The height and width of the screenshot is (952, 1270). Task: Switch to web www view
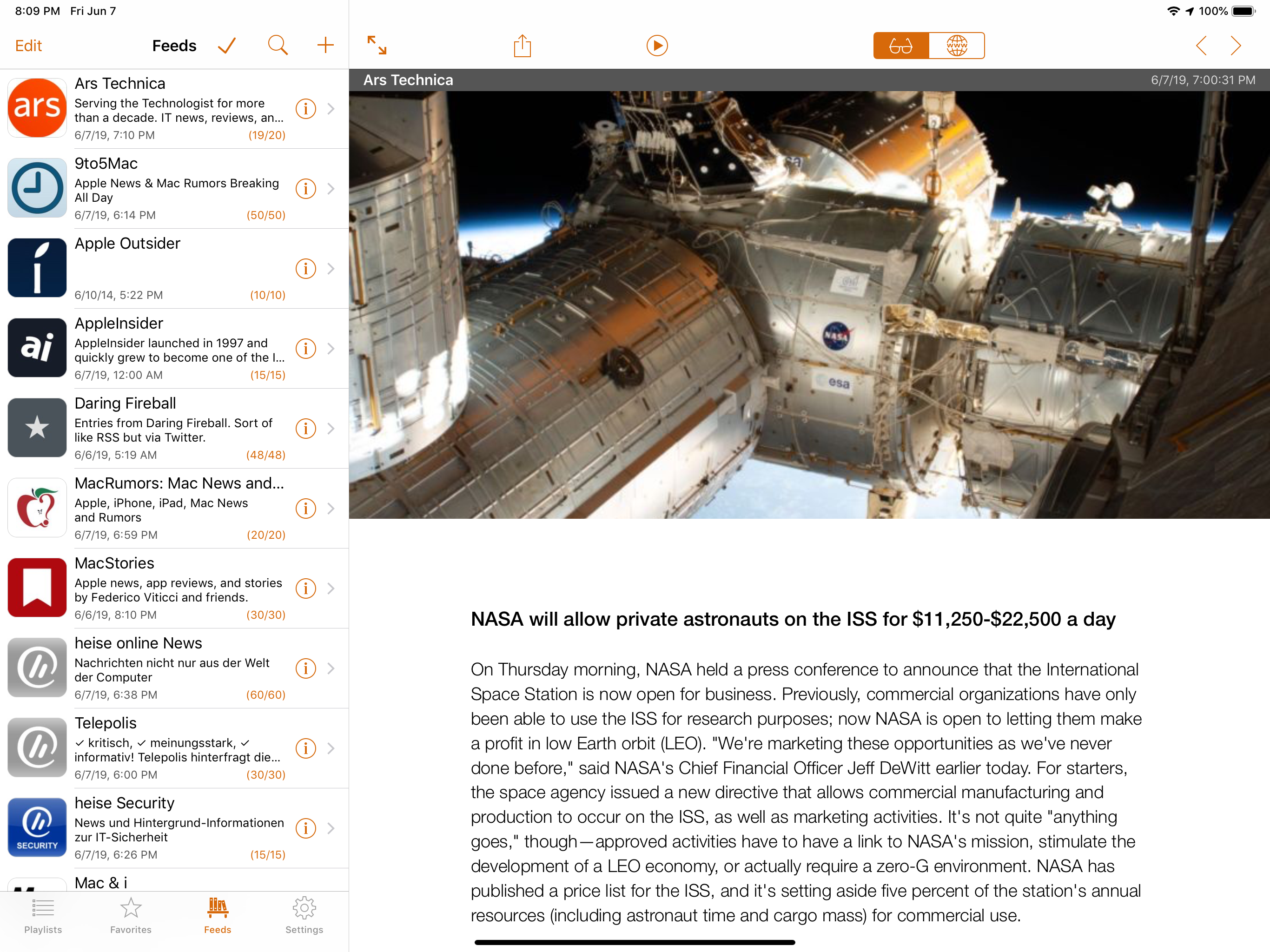click(x=957, y=46)
